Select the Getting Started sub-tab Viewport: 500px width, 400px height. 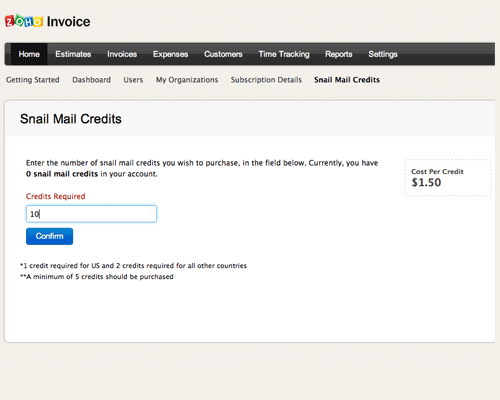coord(33,80)
